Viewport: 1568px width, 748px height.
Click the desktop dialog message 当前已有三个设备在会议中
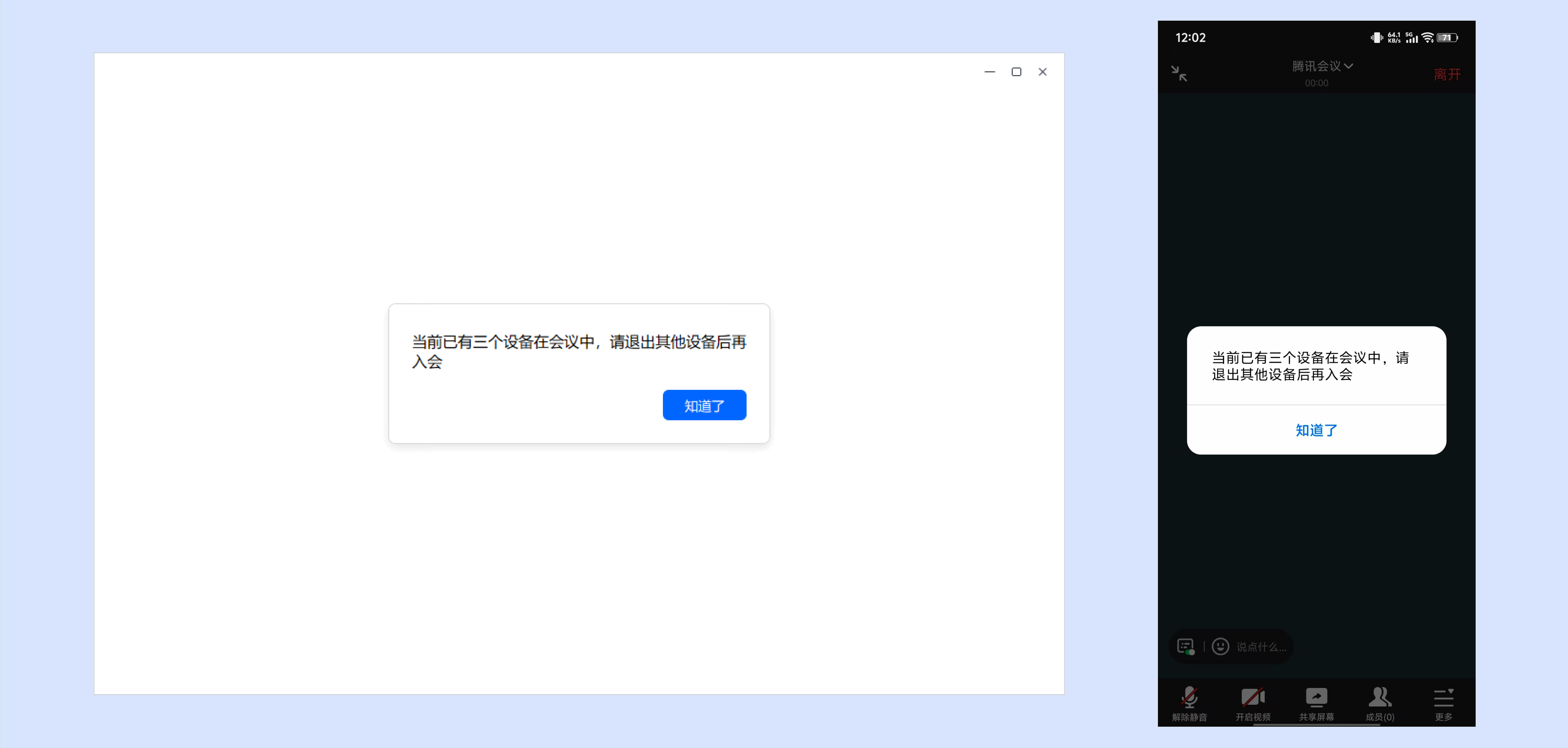coord(579,352)
